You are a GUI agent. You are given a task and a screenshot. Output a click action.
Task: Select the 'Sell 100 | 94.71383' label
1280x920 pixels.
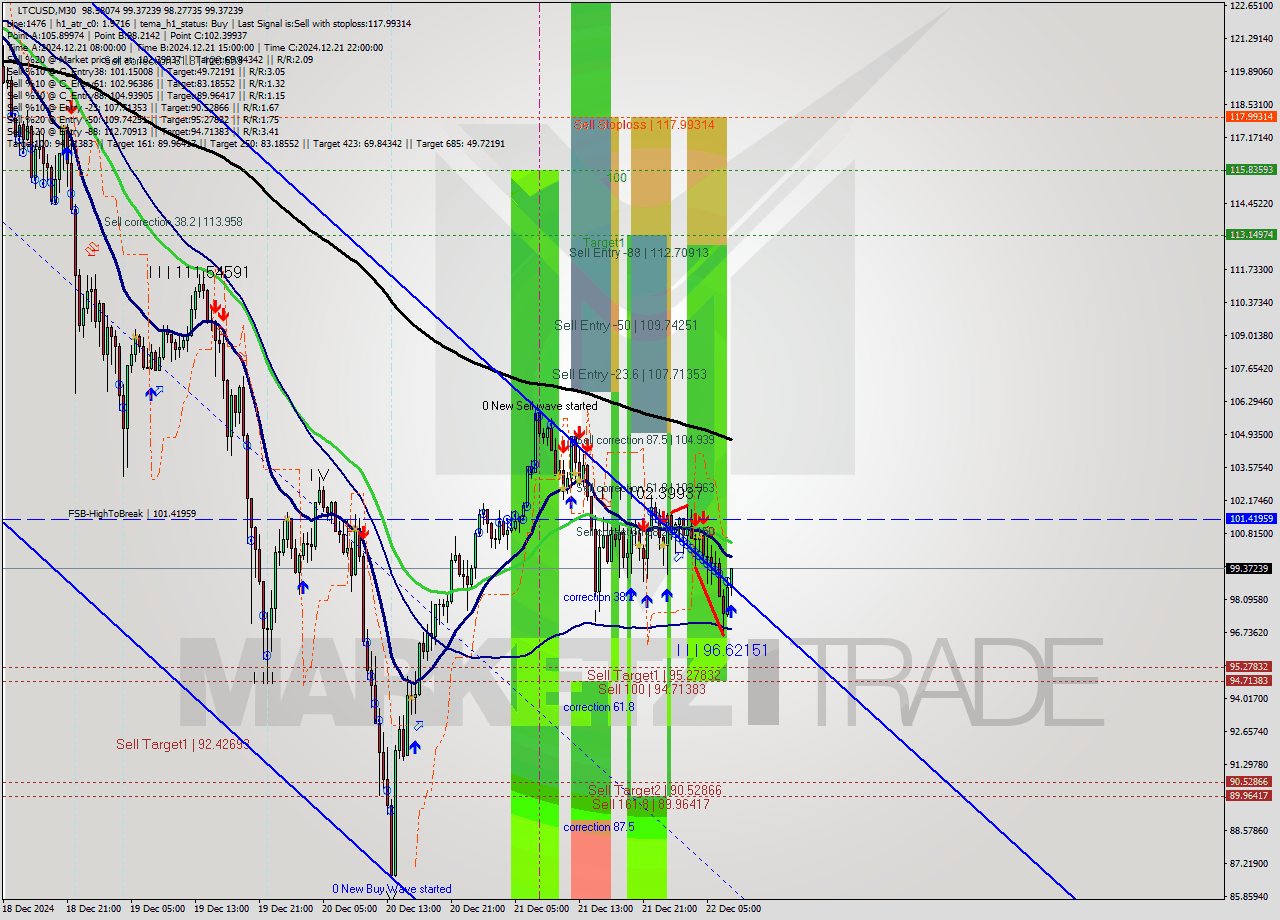pyautogui.click(x=652, y=689)
